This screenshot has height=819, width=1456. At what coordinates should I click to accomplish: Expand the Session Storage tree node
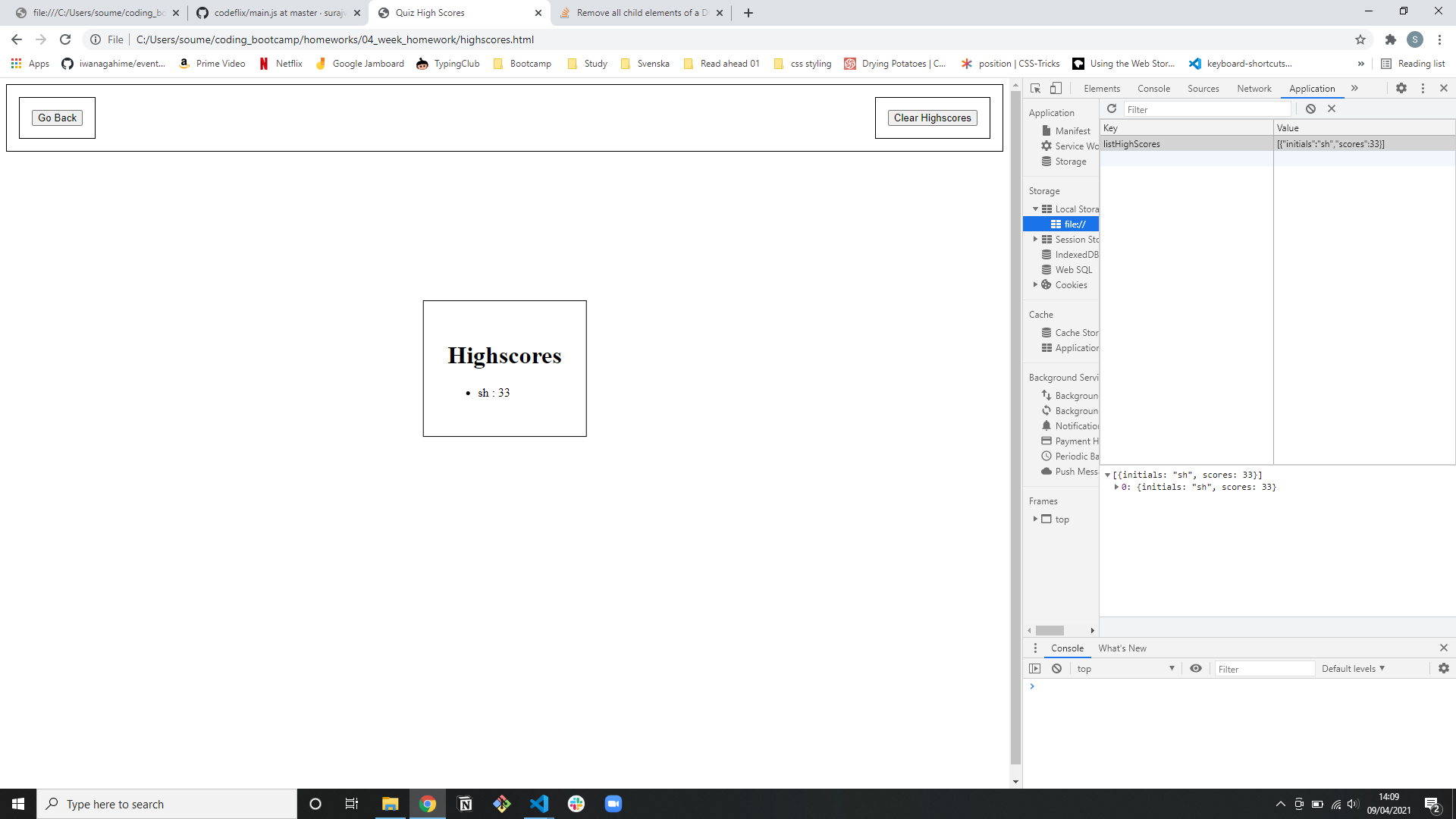(x=1035, y=240)
